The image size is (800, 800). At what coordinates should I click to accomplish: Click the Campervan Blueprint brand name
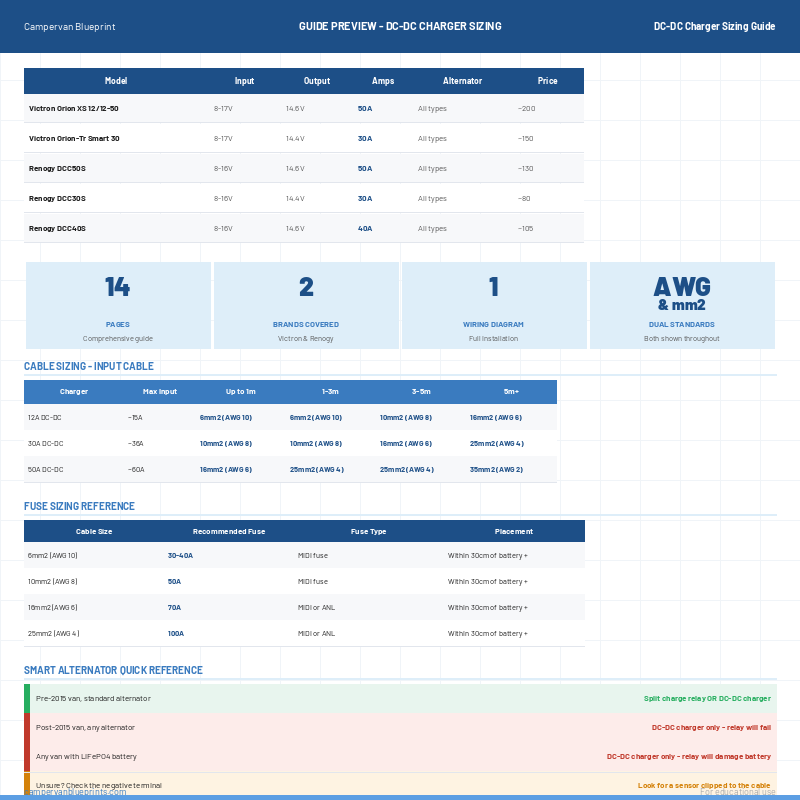[x=69, y=26]
